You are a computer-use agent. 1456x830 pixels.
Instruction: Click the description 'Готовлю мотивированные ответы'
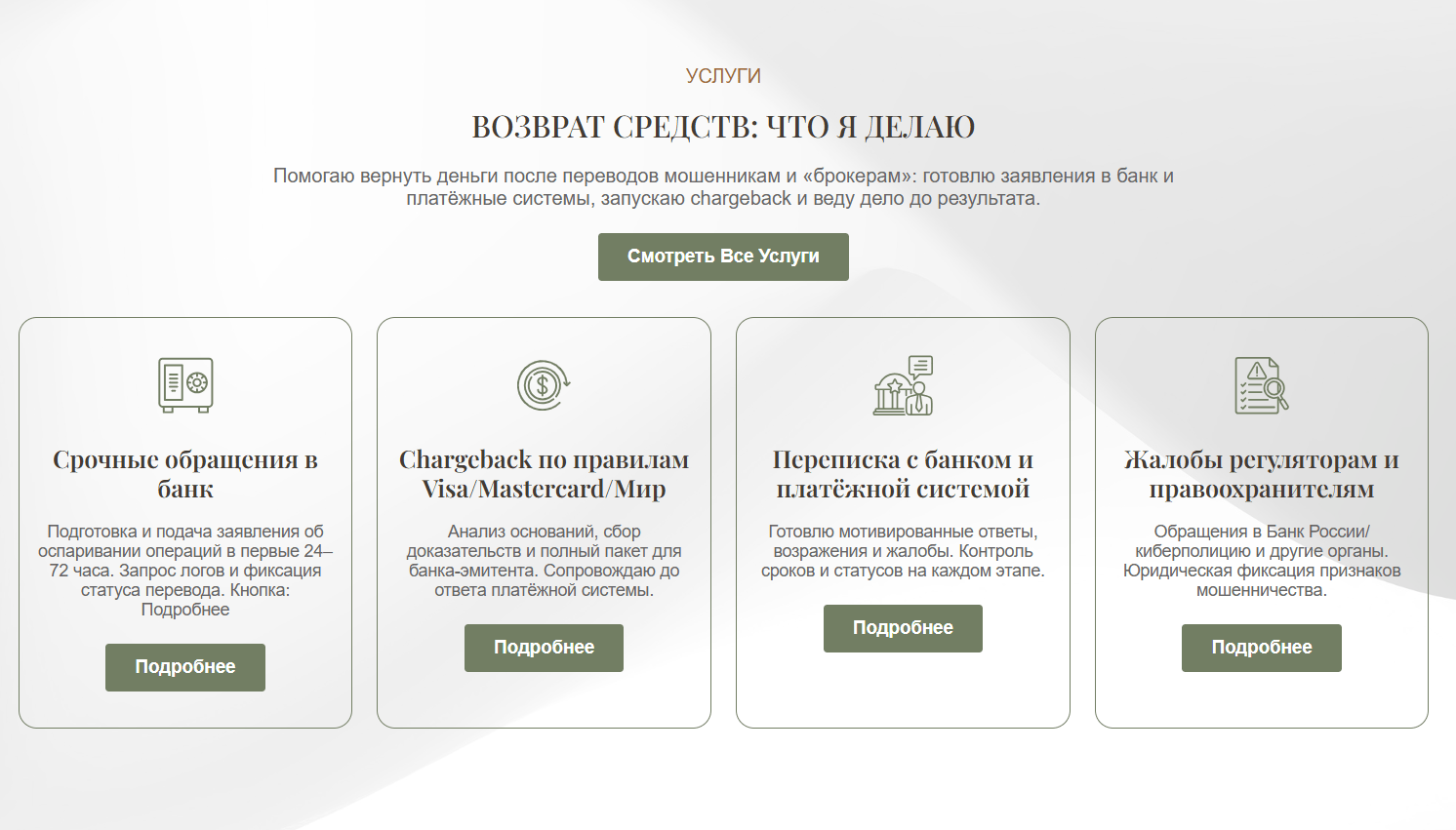903,551
